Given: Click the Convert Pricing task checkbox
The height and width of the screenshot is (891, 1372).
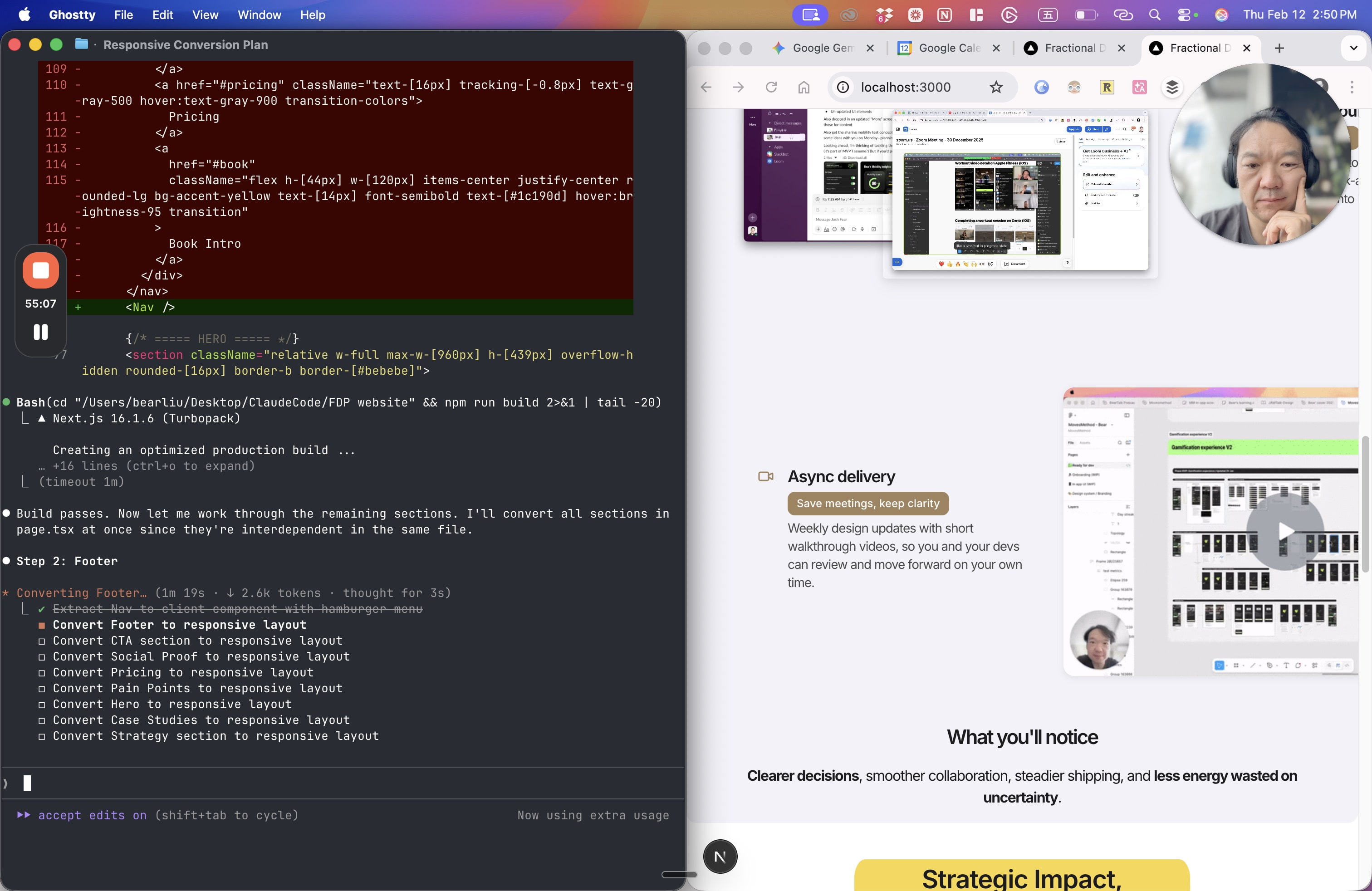Looking at the screenshot, I should click(41, 673).
